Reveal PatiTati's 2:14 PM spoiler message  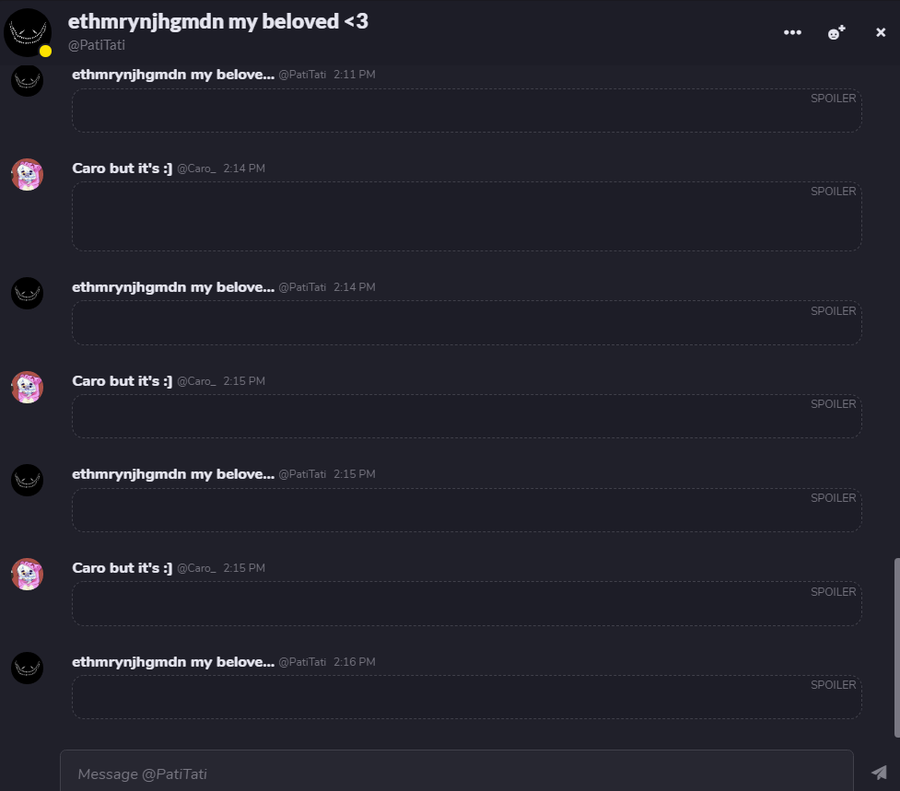click(466, 323)
